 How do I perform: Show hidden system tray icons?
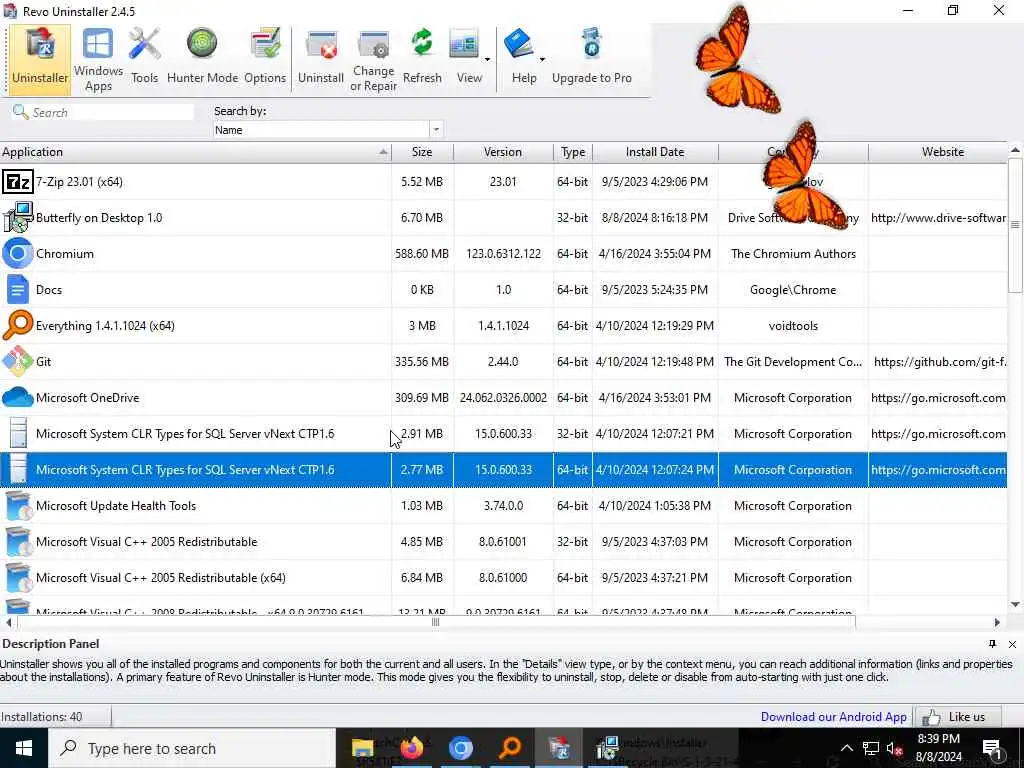[x=846, y=748]
